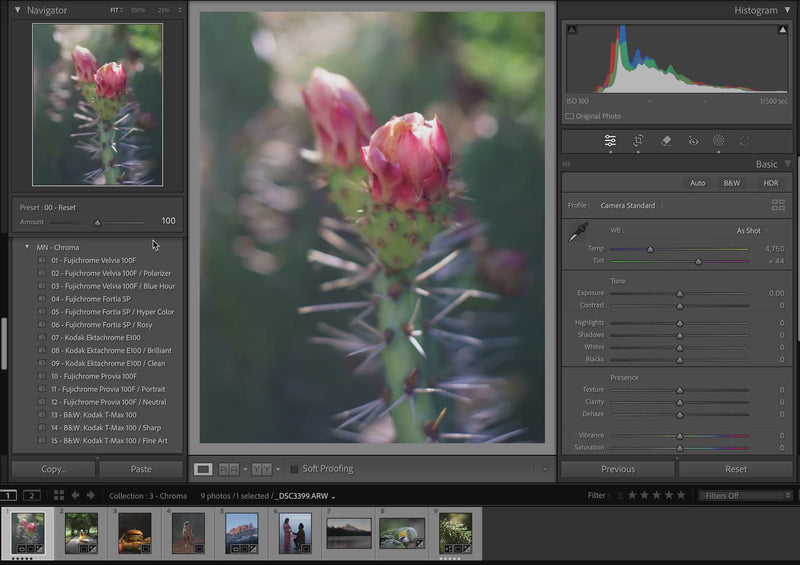This screenshot has width=800, height=565.
Task: Open the Profile Browser grid icon
Action: 778,205
